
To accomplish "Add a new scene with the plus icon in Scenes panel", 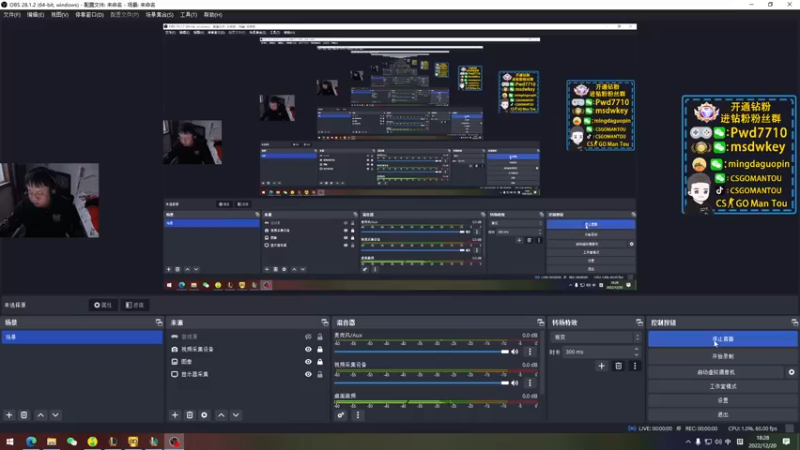I will click(x=9, y=415).
